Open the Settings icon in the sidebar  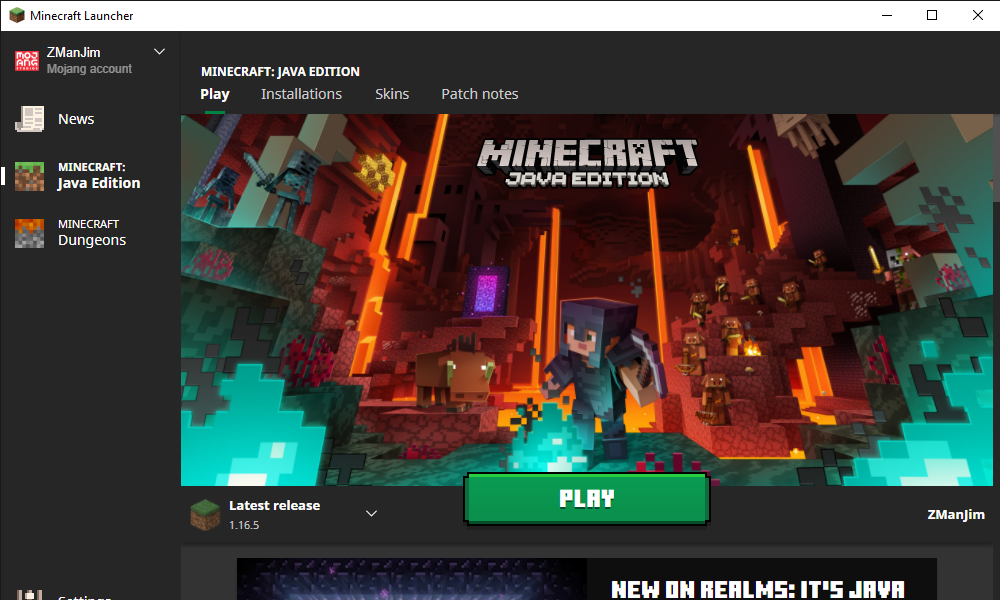[x=29, y=594]
